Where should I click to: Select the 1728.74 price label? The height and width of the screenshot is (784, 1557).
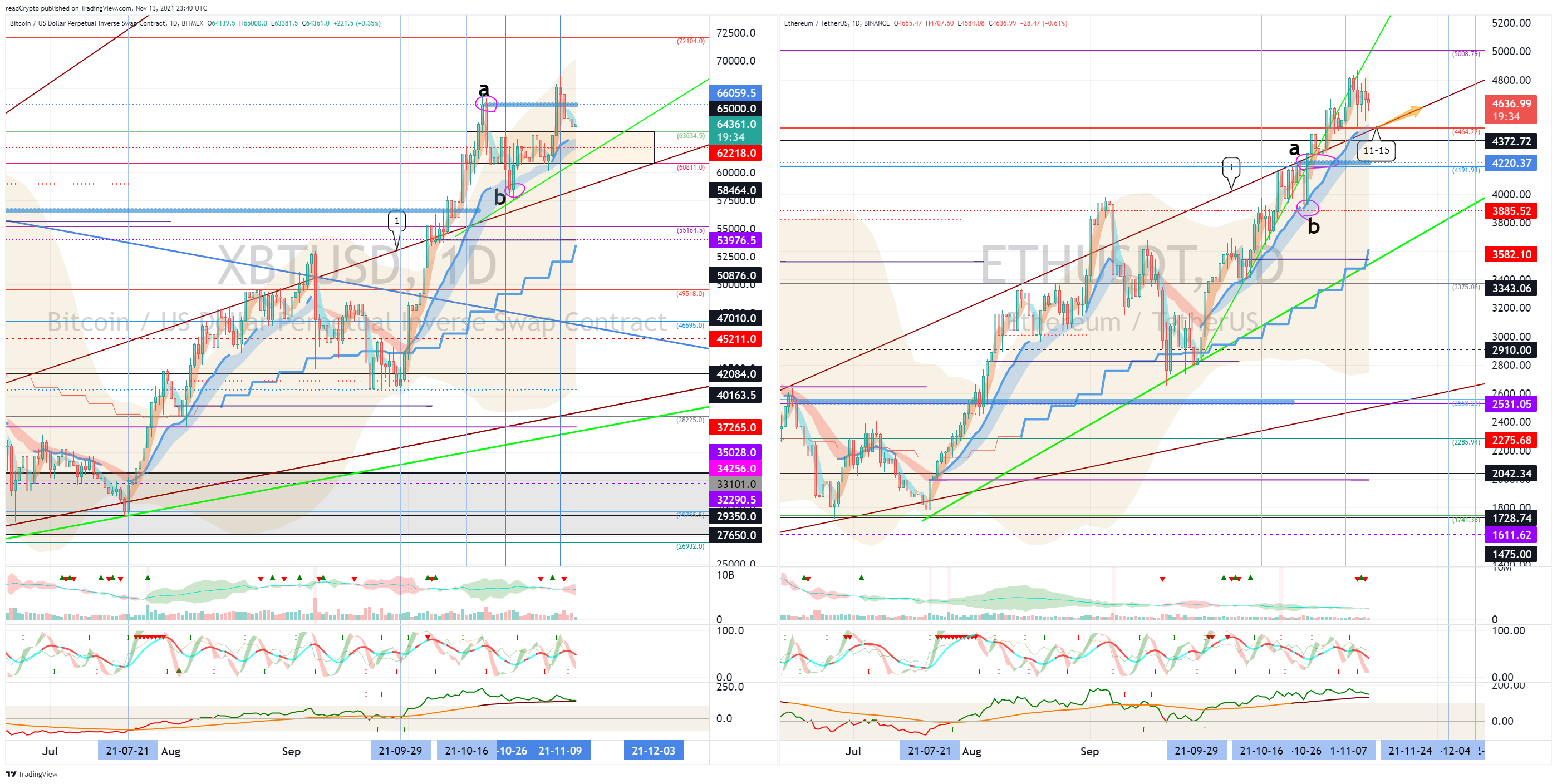(x=1510, y=518)
